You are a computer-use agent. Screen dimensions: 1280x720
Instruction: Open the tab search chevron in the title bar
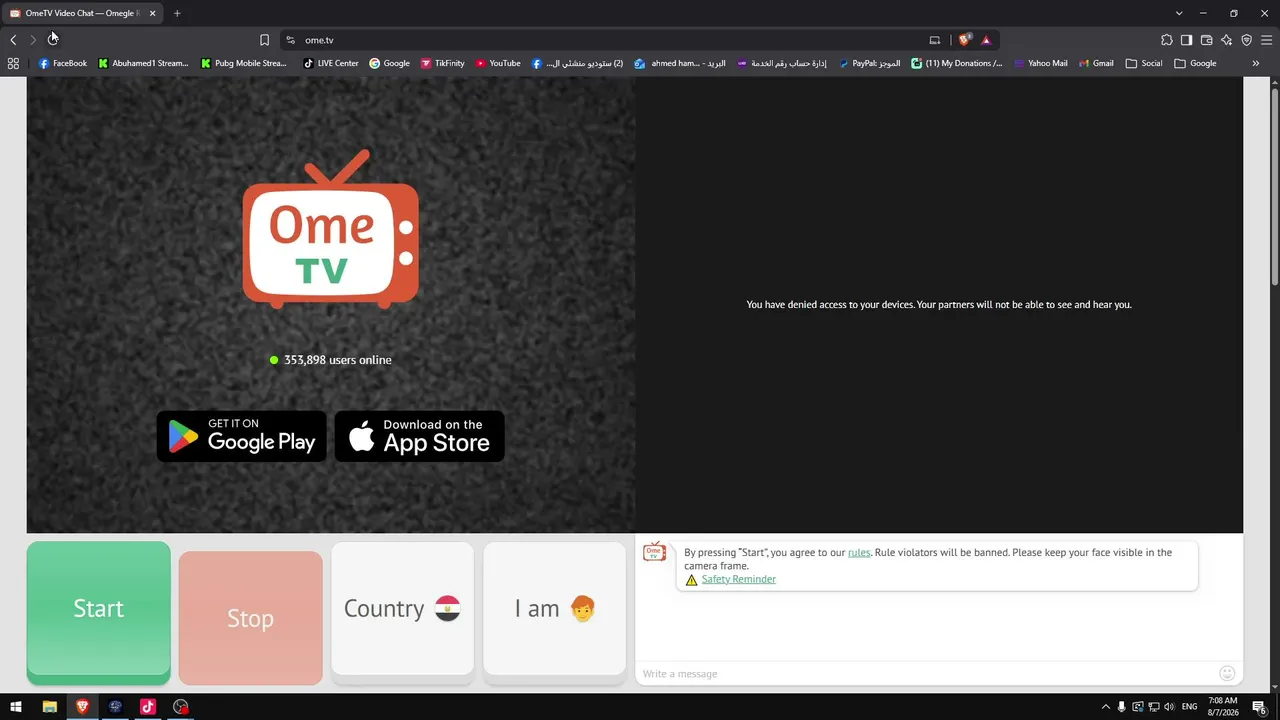point(1179,13)
